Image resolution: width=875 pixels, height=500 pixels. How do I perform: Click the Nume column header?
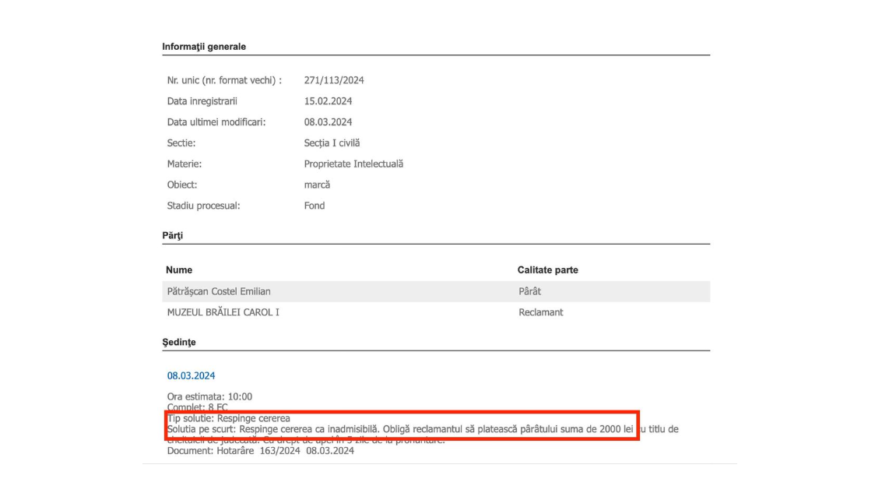(178, 270)
